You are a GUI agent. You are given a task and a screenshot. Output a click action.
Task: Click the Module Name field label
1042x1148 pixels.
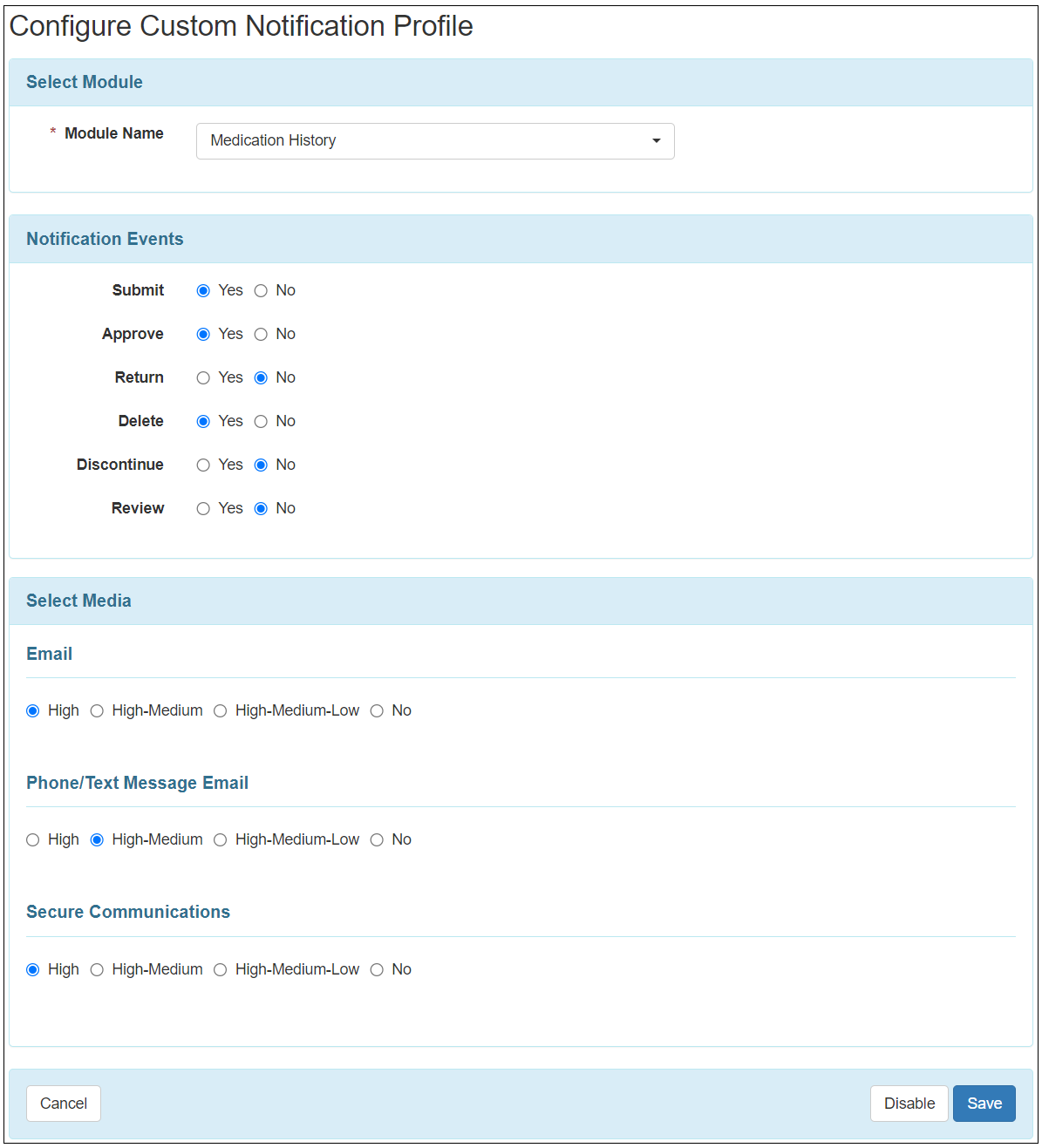coord(114,133)
